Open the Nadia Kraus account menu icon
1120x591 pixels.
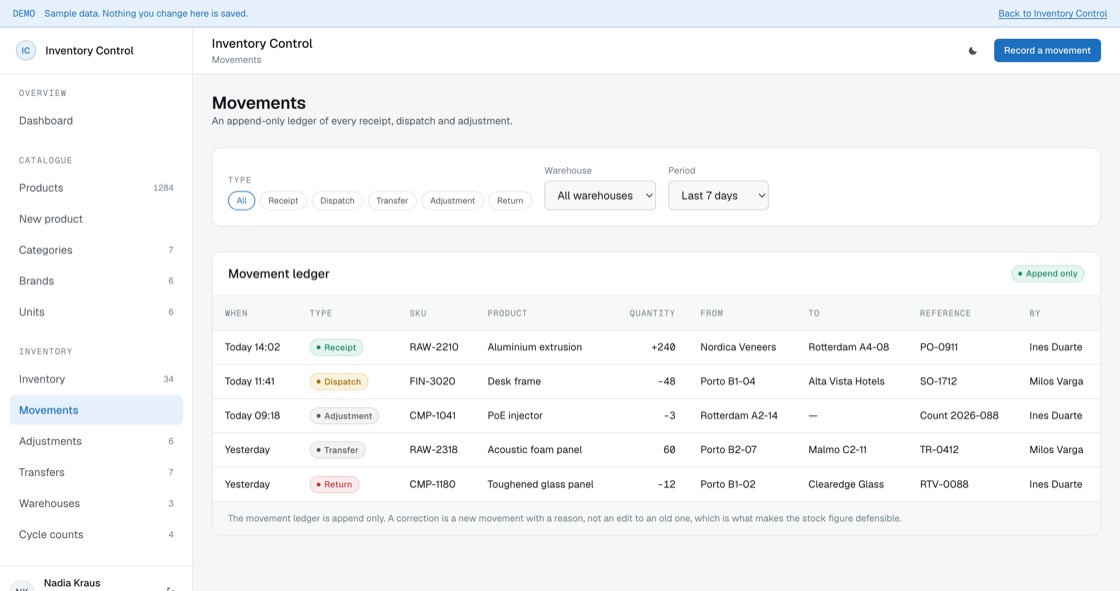tap(169, 588)
